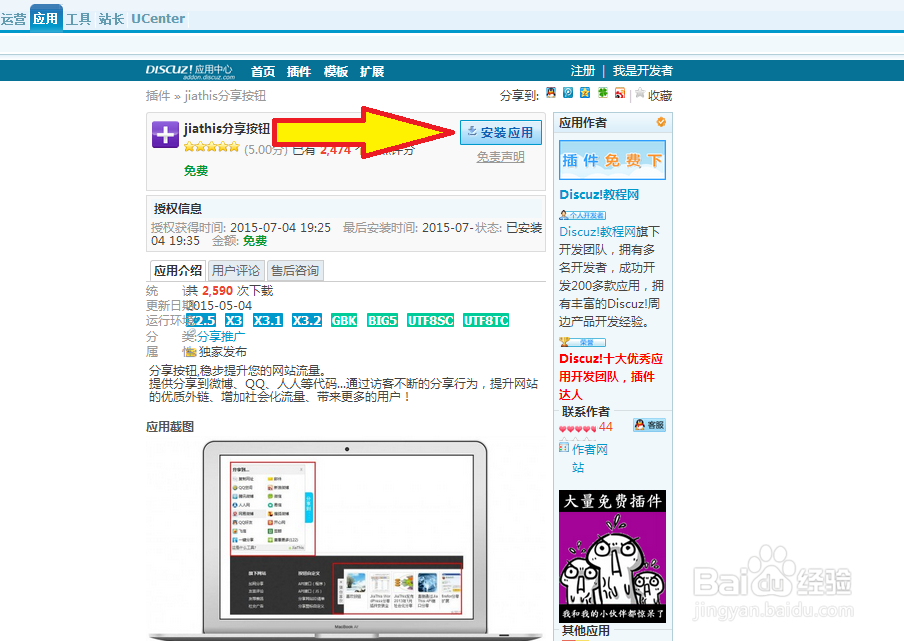Open the 运营 admin tab
This screenshot has height=641, width=904.
(x=13, y=19)
